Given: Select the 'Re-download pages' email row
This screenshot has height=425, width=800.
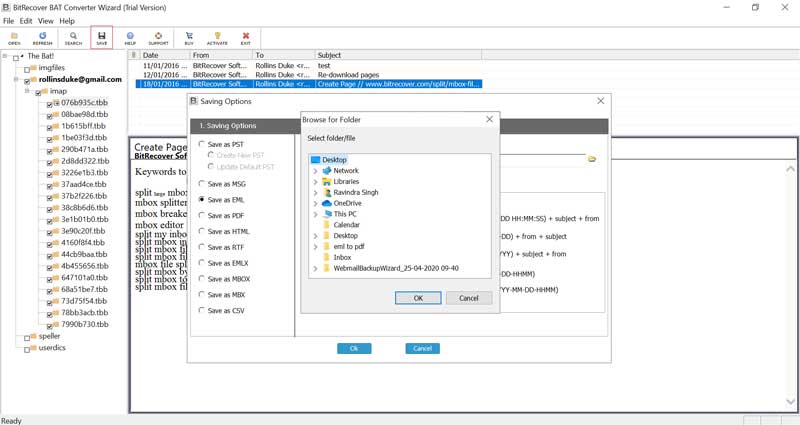Looking at the screenshot, I should point(309,74).
